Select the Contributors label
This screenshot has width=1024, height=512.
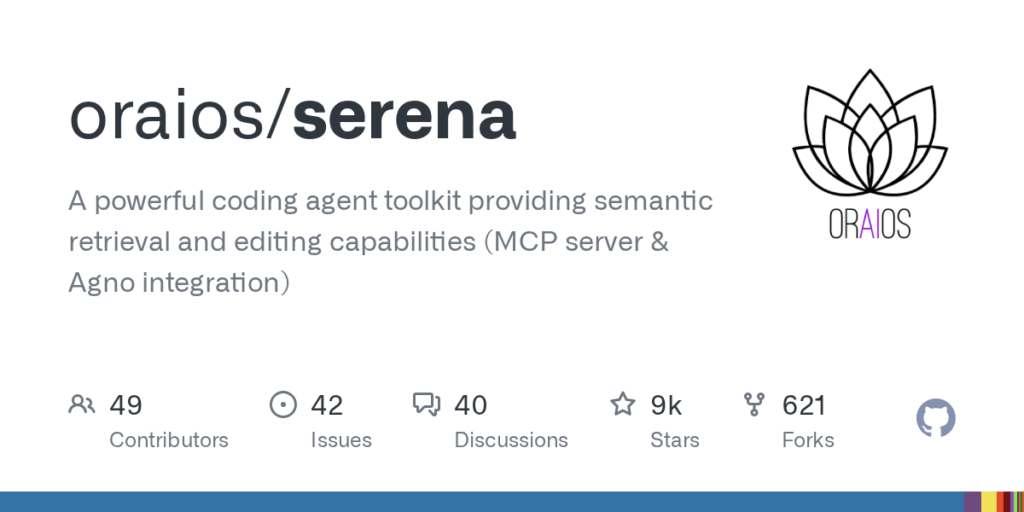pos(168,440)
